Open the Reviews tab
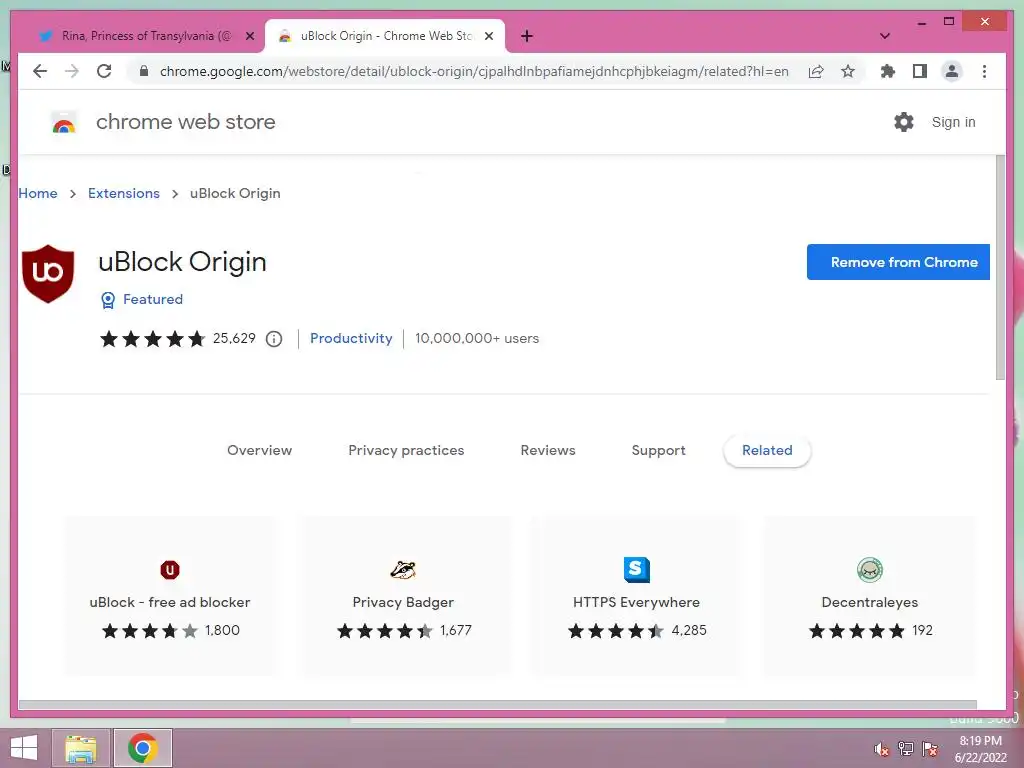 548,450
